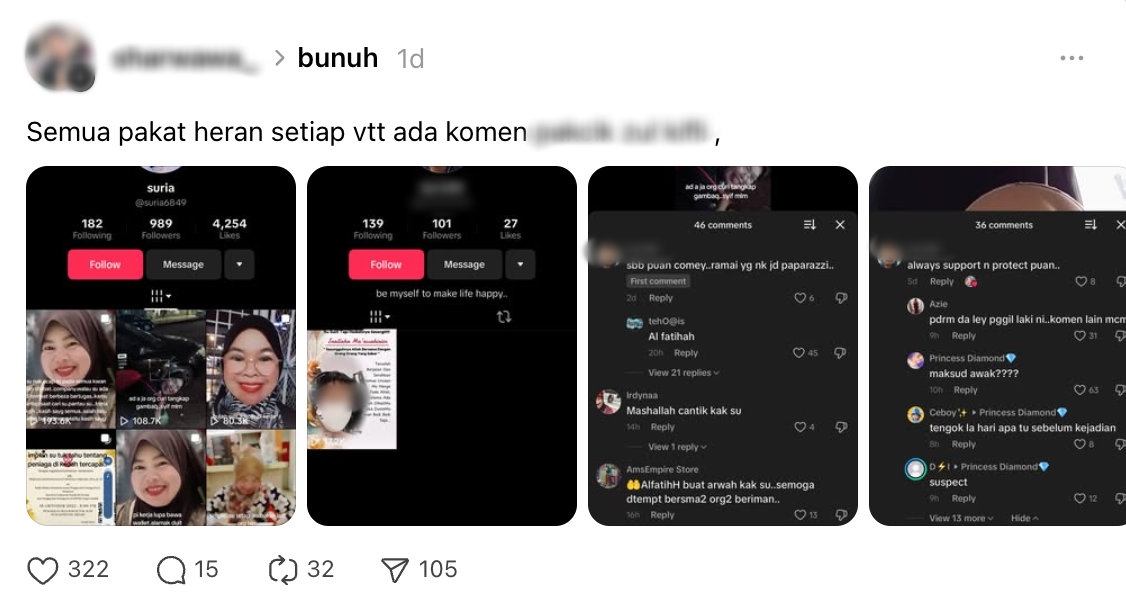Like the post with heart icon
Viewport: 1126px width, 606px height.
click(42, 570)
